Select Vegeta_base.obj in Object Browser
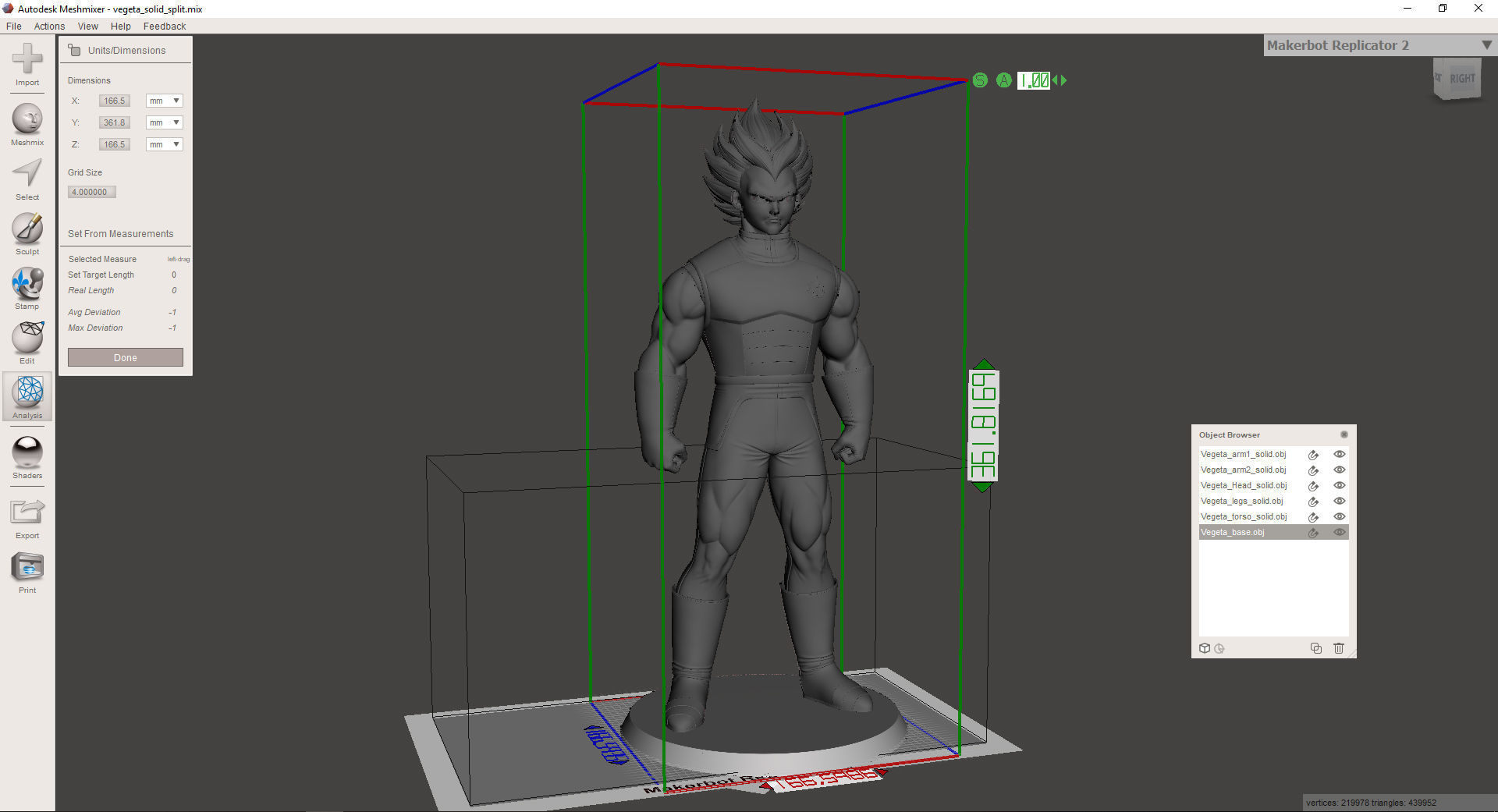This screenshot has width=1498, height=812. (x=1233, y=532)
